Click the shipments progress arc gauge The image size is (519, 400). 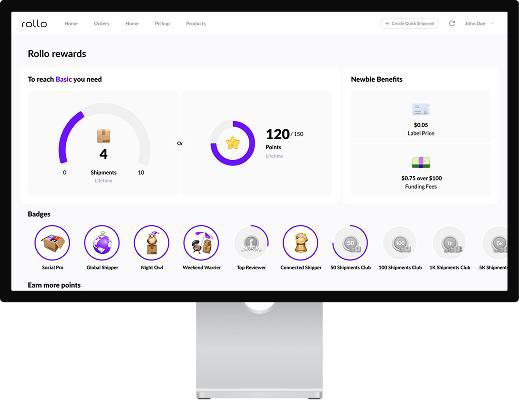point(104,134)
